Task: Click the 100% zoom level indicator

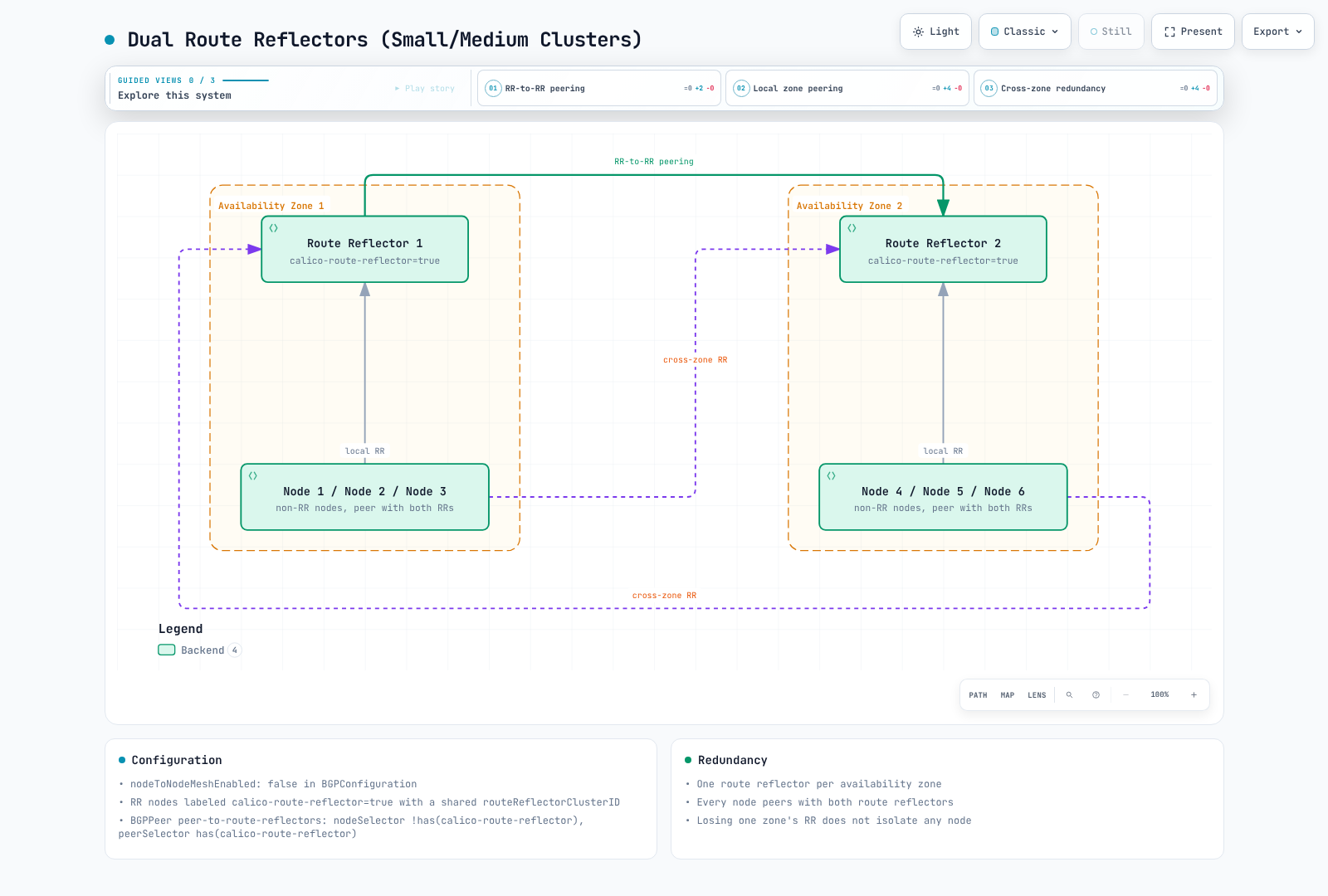Action: click(1160, 695)
